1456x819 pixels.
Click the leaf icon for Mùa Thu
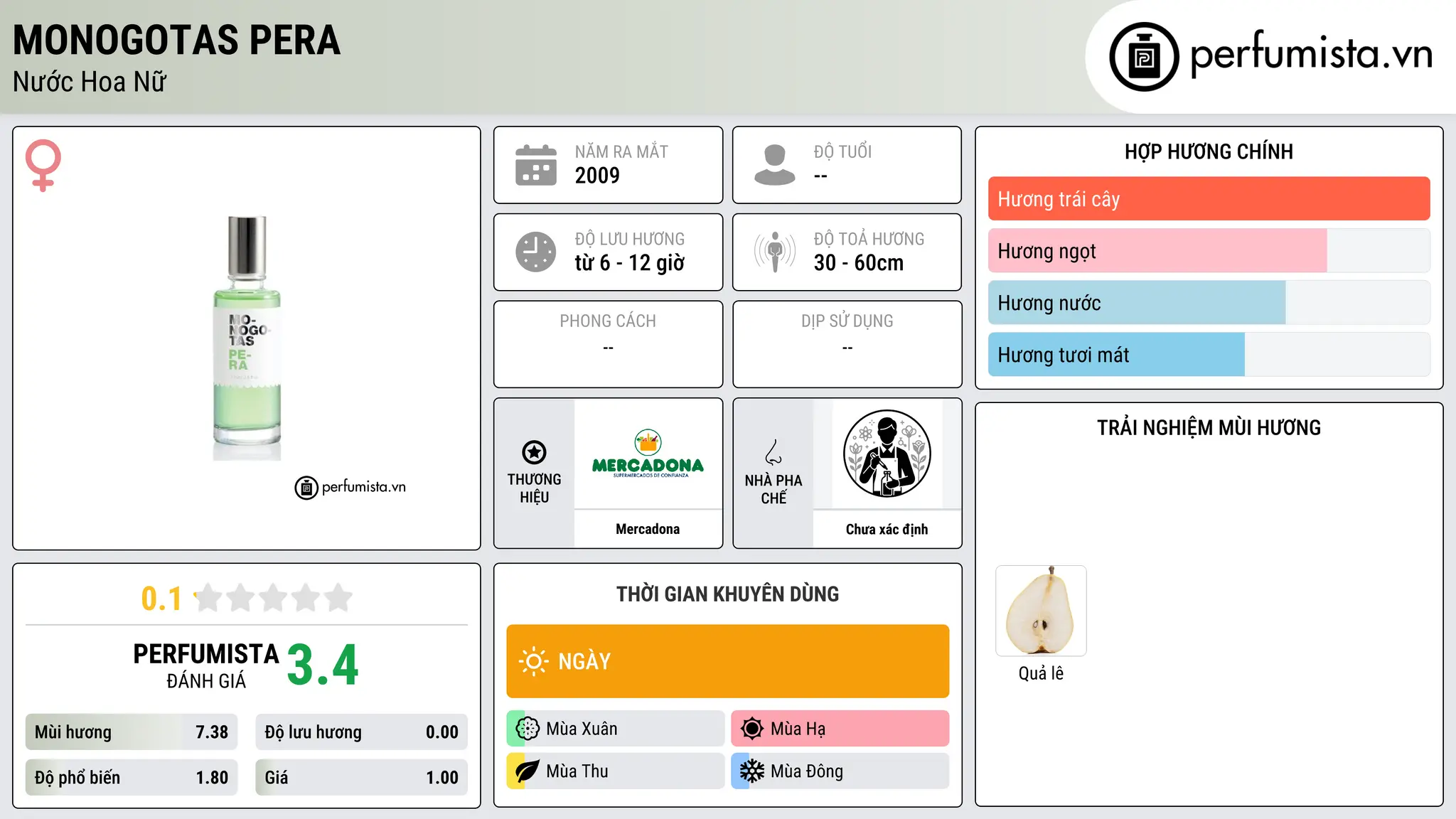(528, 771)
